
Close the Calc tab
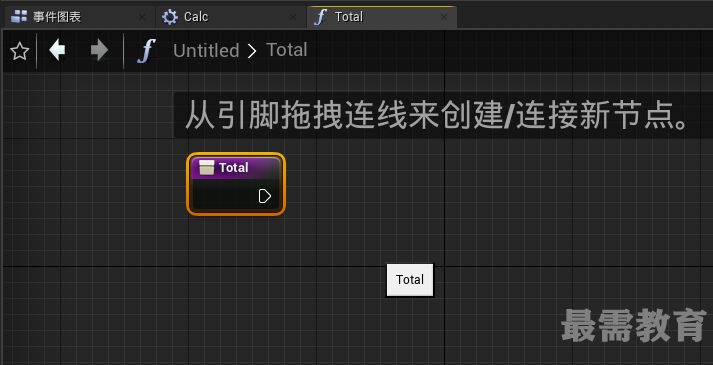[293, 17]
